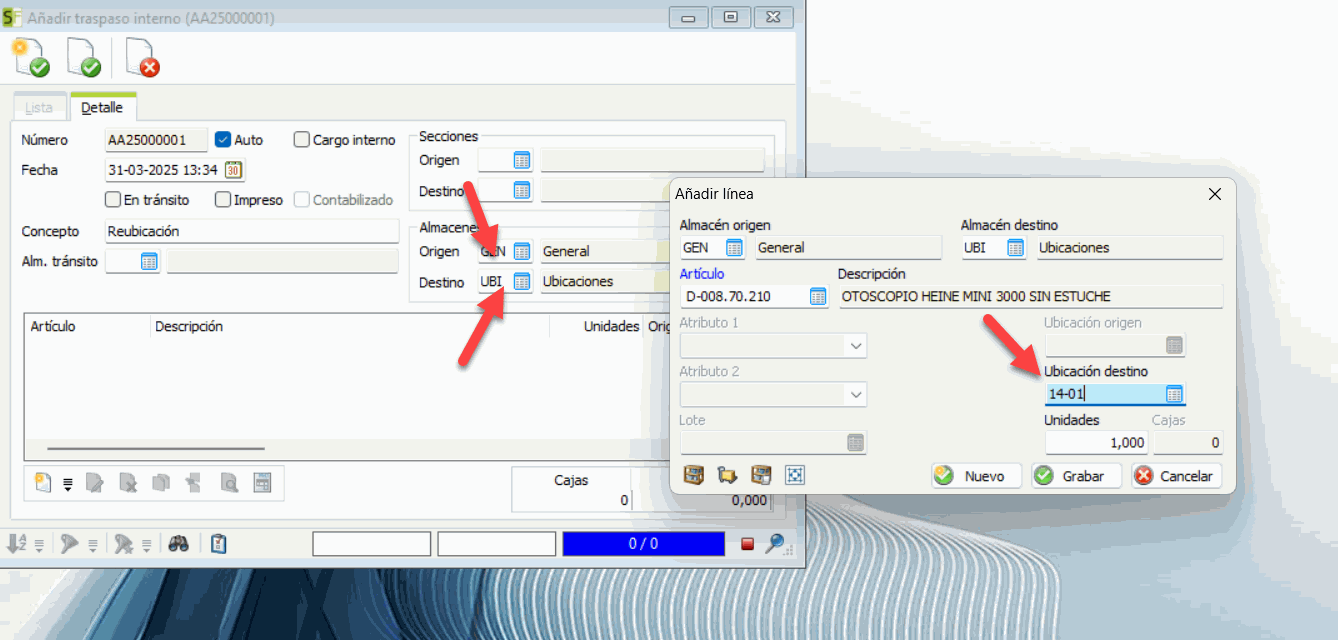Expand the Atributo 2 dropdown
This screenshot has height=640, width=1338.
[855, 395]
